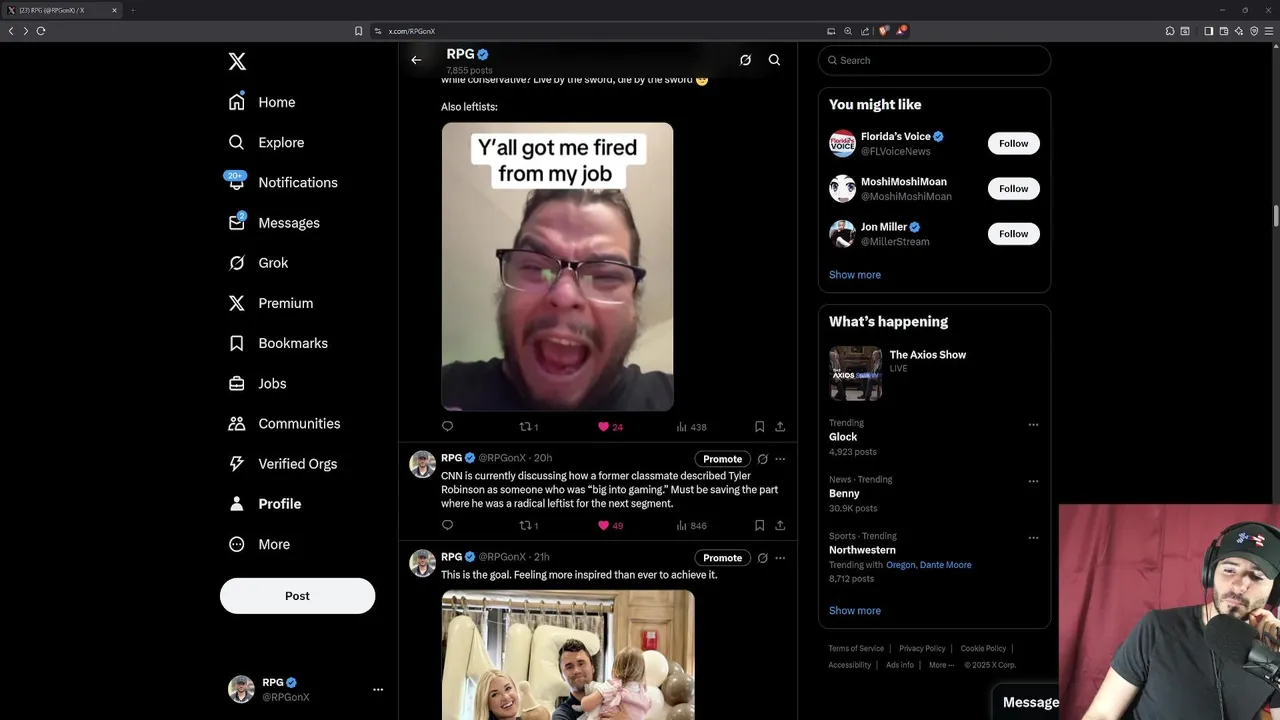Open Terms of Service link
Image resolution: width=1280 pixels, height=720 pixels.
coord(856,649)
